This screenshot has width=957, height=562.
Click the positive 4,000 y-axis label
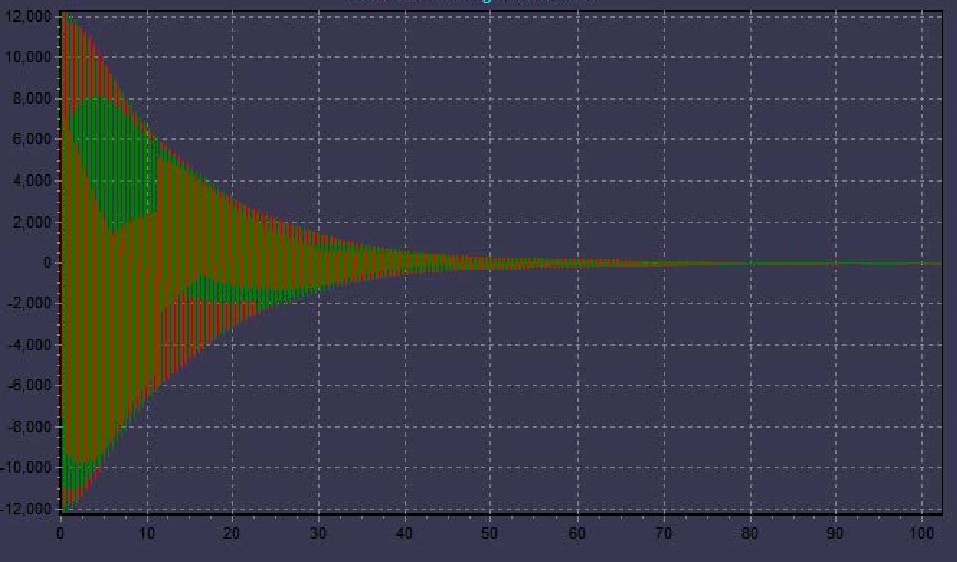(x=29, y=181)
